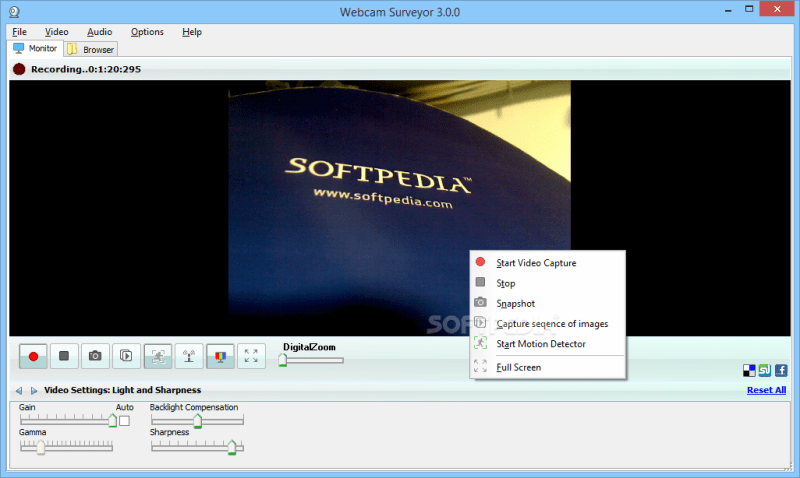Click the dark red recording indicator icon
Viewport: 800px width, 478px height.
(19, 69)
